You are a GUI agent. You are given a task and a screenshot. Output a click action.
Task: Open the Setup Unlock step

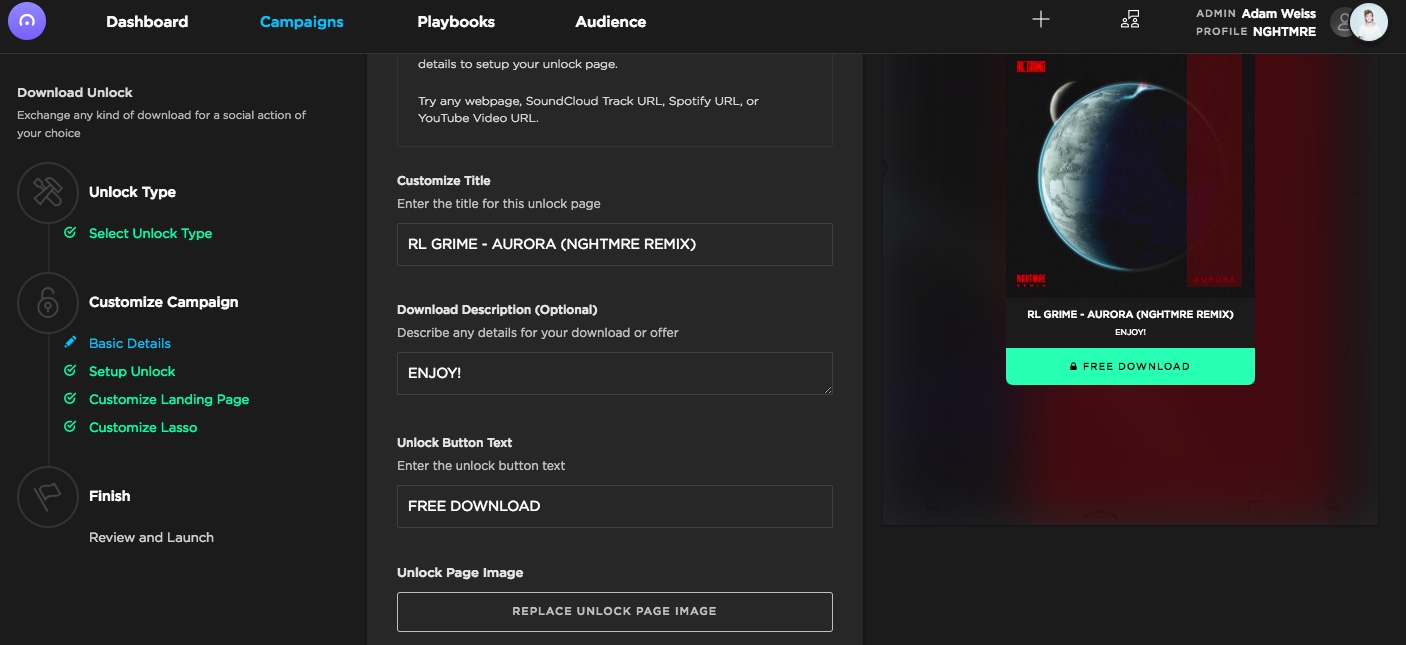(x=132, y=371)
